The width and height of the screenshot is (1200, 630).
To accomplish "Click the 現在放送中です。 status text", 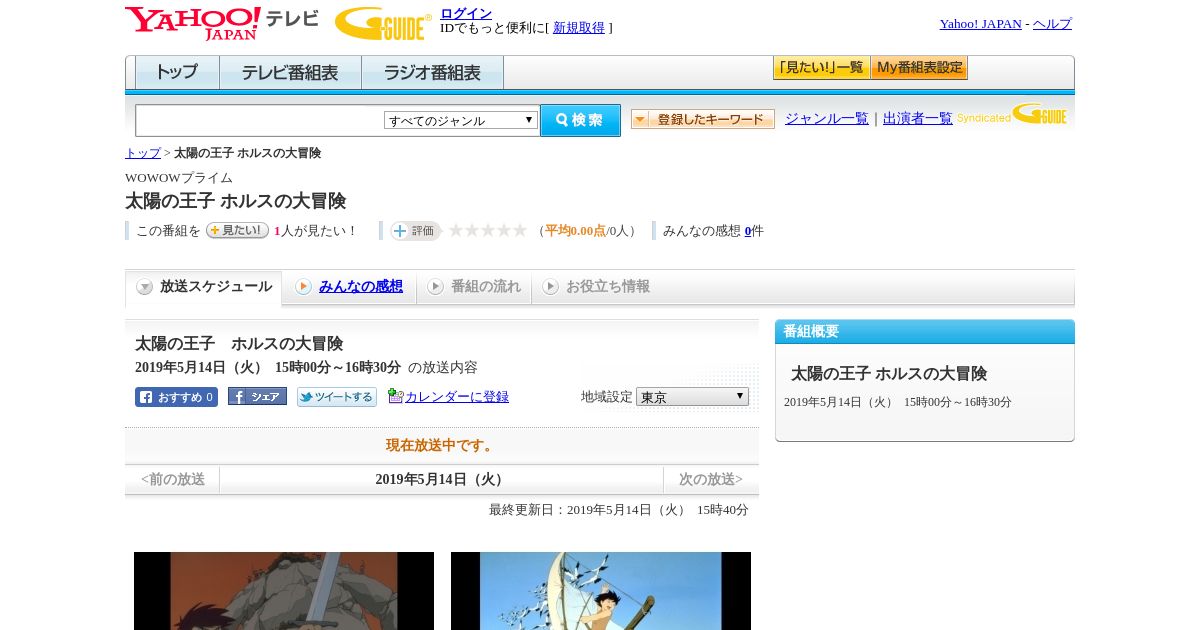I will 441,445.
